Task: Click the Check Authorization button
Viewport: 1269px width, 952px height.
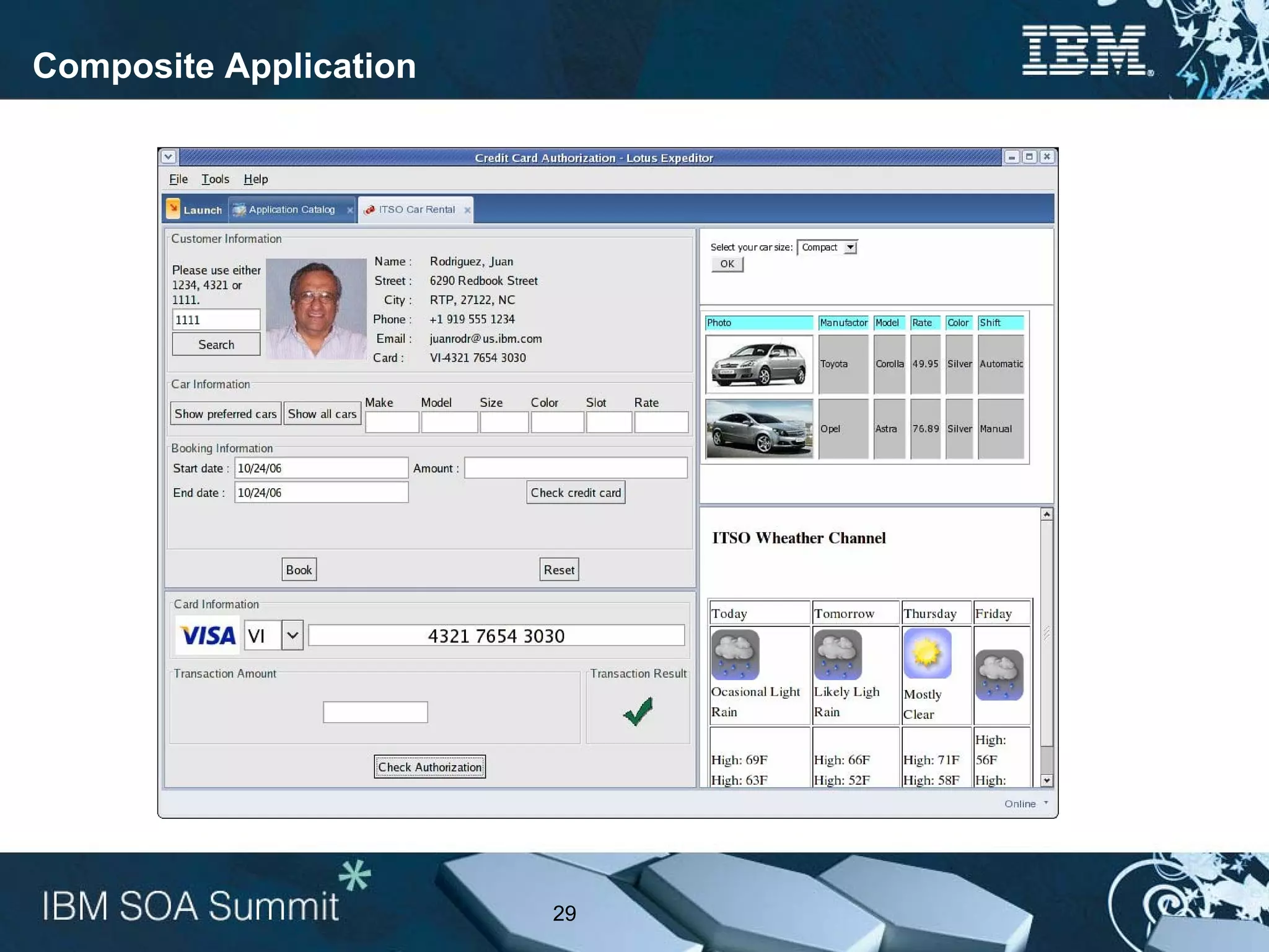Action: tap(429, 767)
